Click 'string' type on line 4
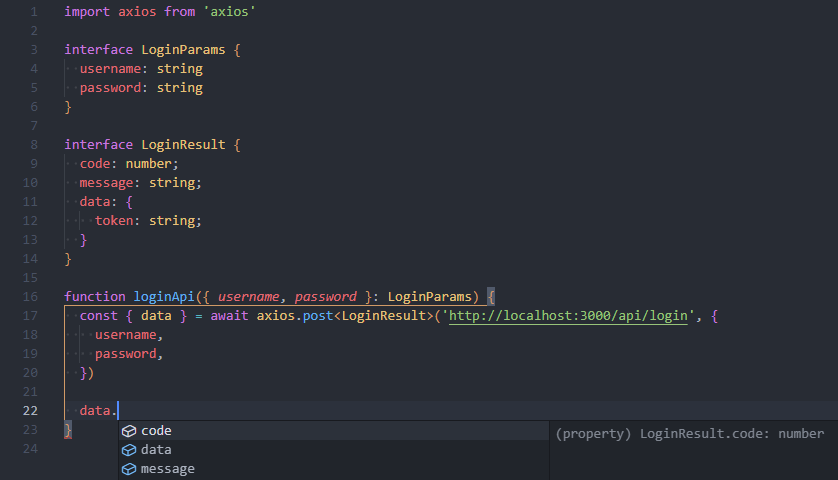Screen dimensions: 838x480 (x=180, y=69)
